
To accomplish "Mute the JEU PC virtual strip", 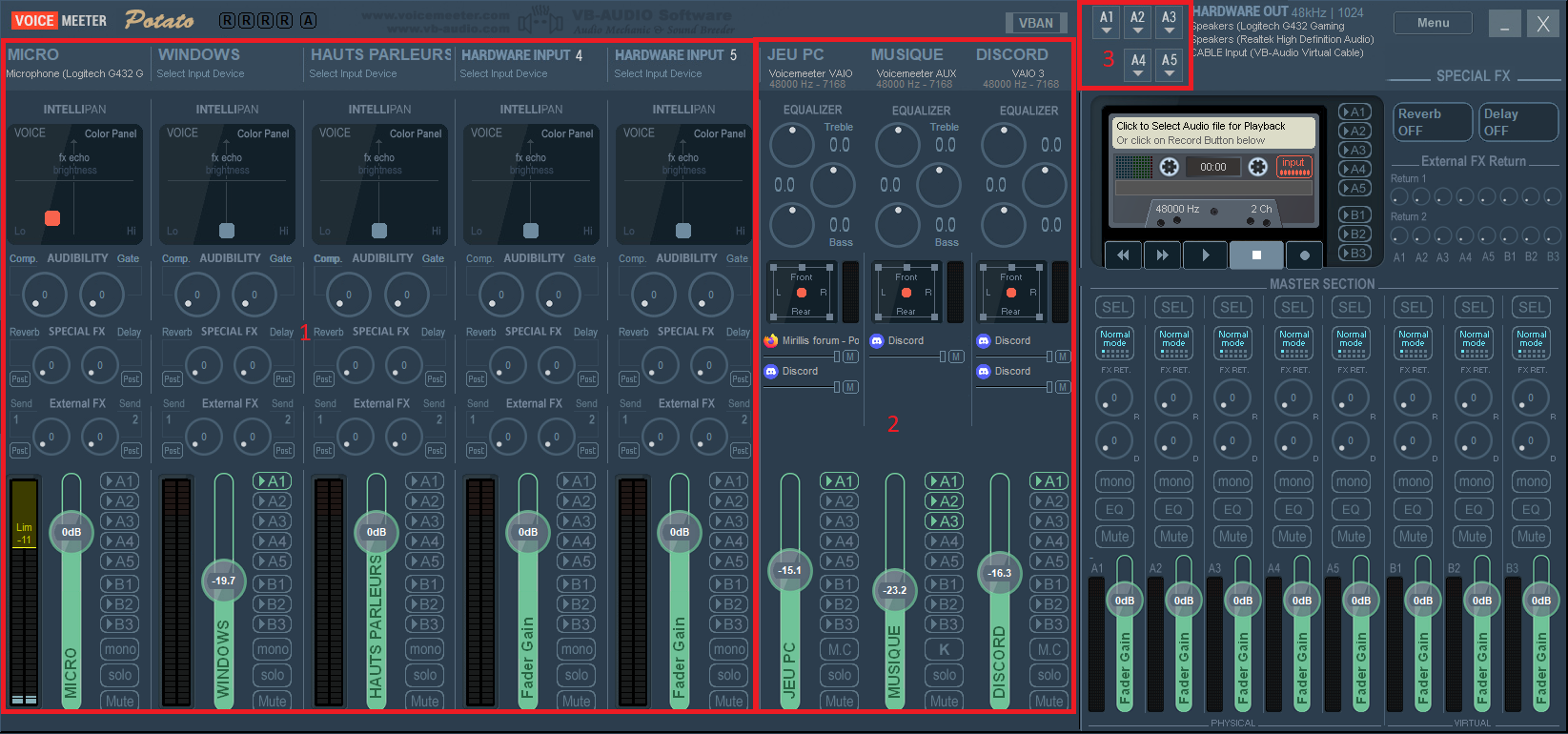I will click(x=840, y=701).
